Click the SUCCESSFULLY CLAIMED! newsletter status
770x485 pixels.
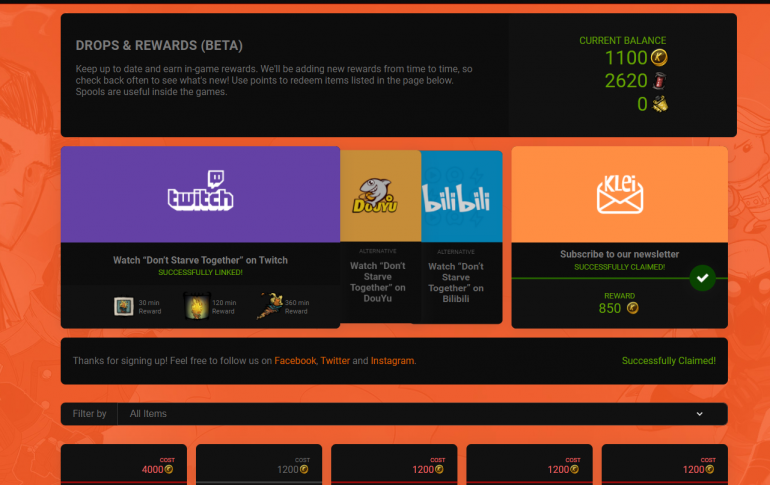(x=620, y=267)
